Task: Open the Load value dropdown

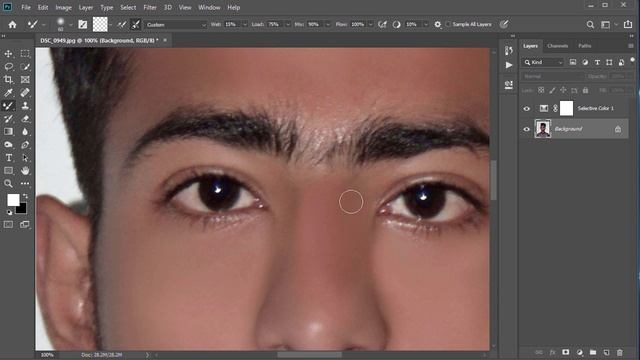Action: pos(288,24)
